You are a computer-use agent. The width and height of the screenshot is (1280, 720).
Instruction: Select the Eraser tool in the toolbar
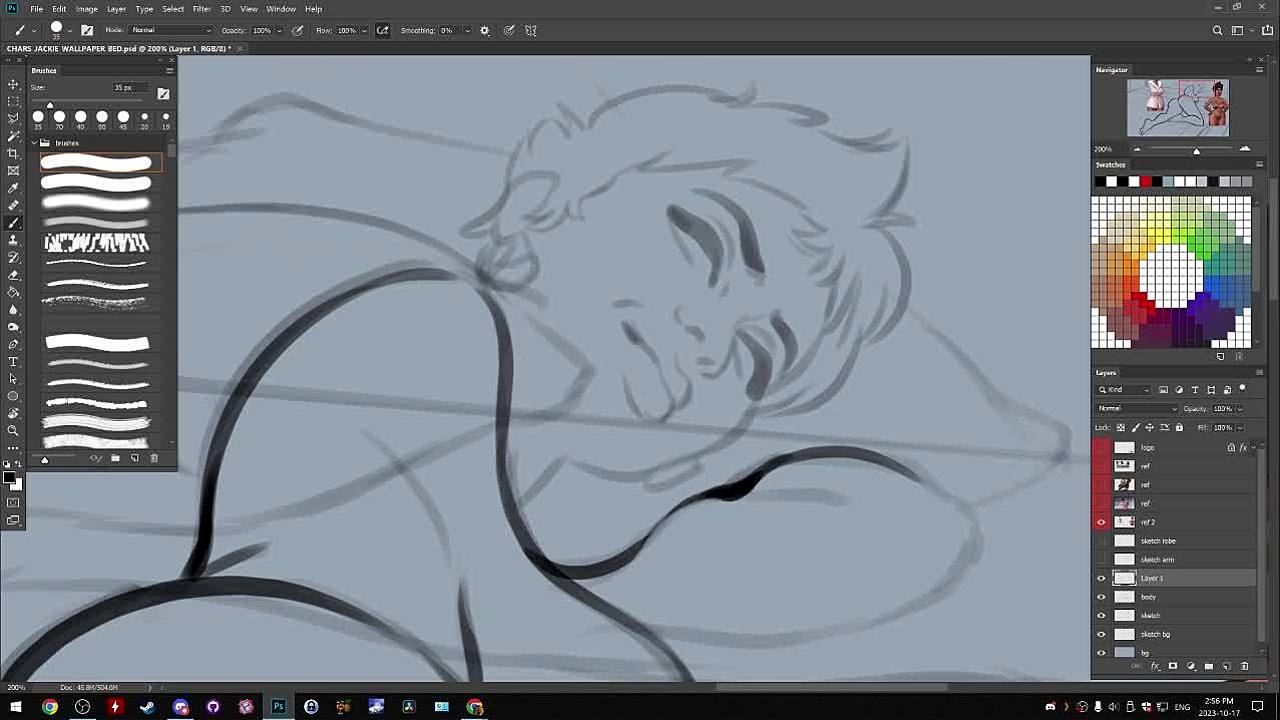click(13, 275)
